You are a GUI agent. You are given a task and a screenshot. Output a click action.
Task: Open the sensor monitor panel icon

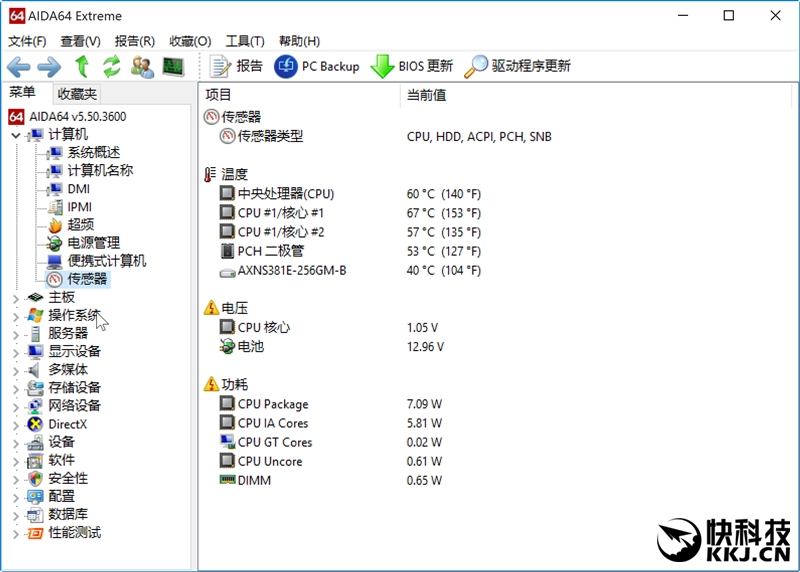pyautogui.click(x=173, y=66)
